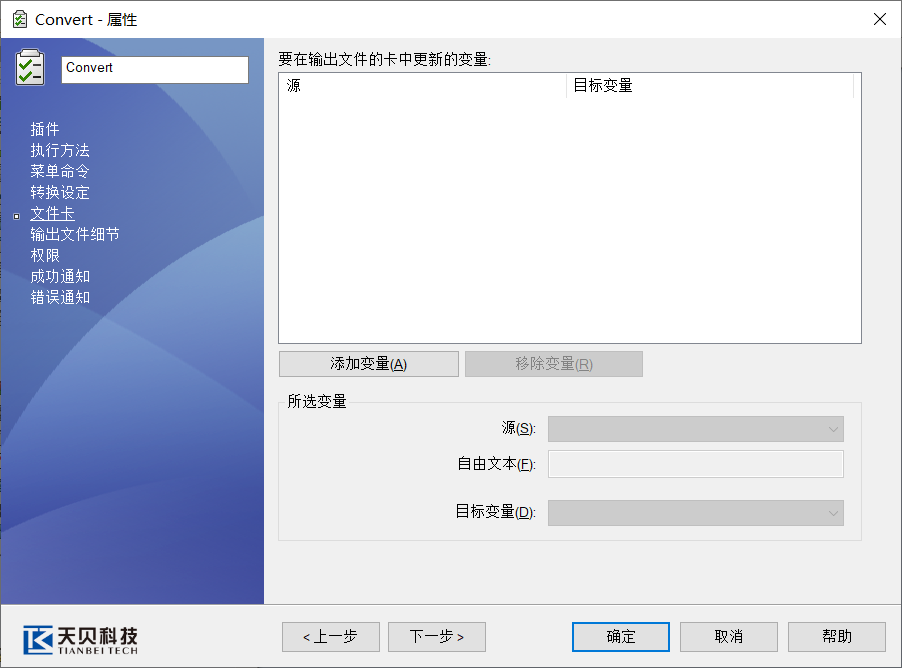Close the Convert properties dialog
Image resolution: width=902 pixels, height=668 pixels.
879,19
